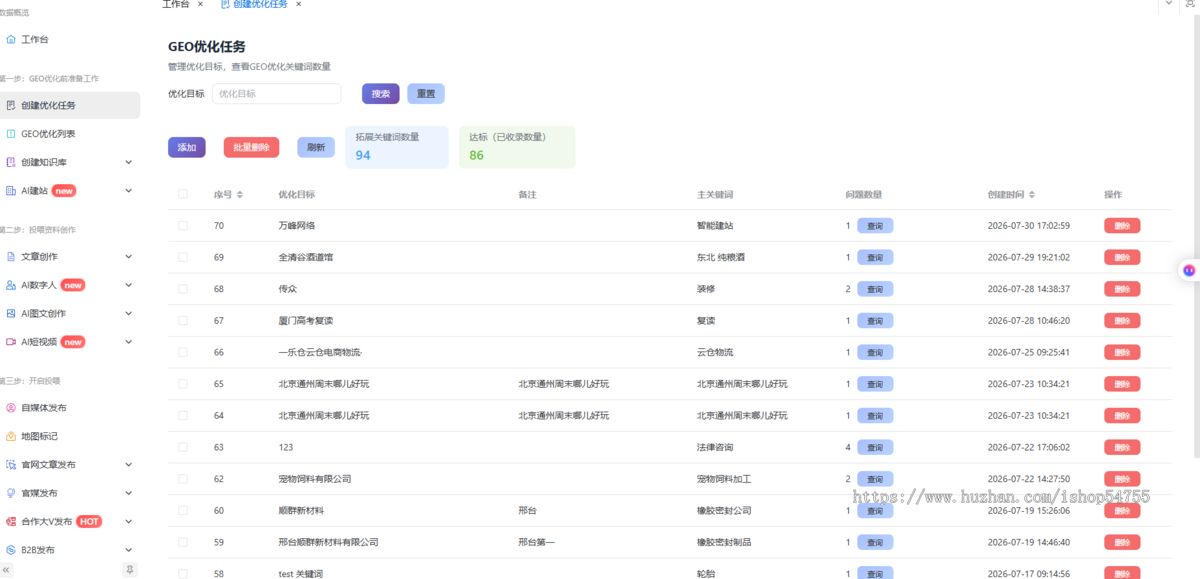The image size is (1200, 579).
Task: Check the box for row 70 万峰网络
Action: click(x=183, y=226)
